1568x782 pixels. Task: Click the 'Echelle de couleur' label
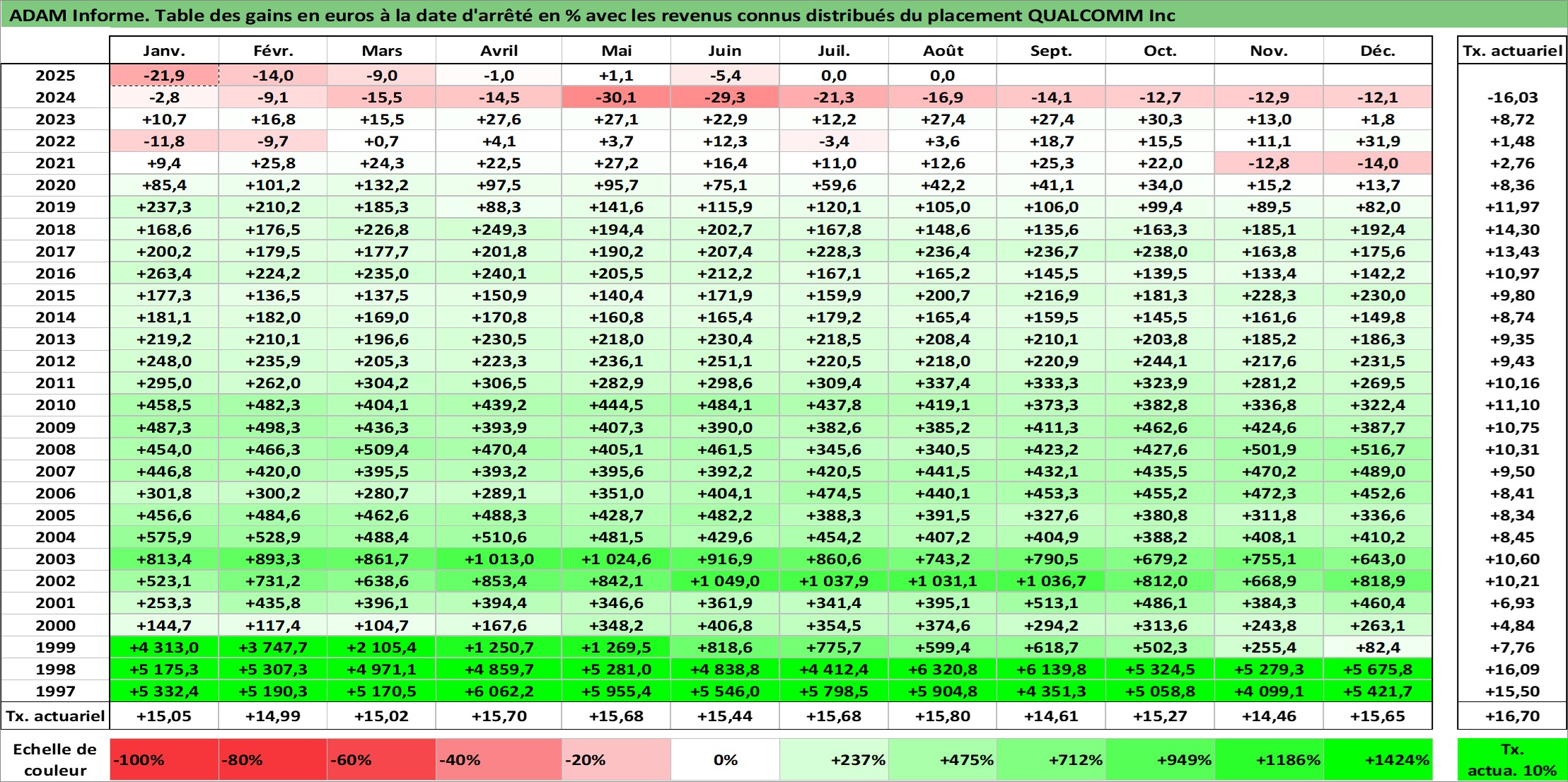55,759
